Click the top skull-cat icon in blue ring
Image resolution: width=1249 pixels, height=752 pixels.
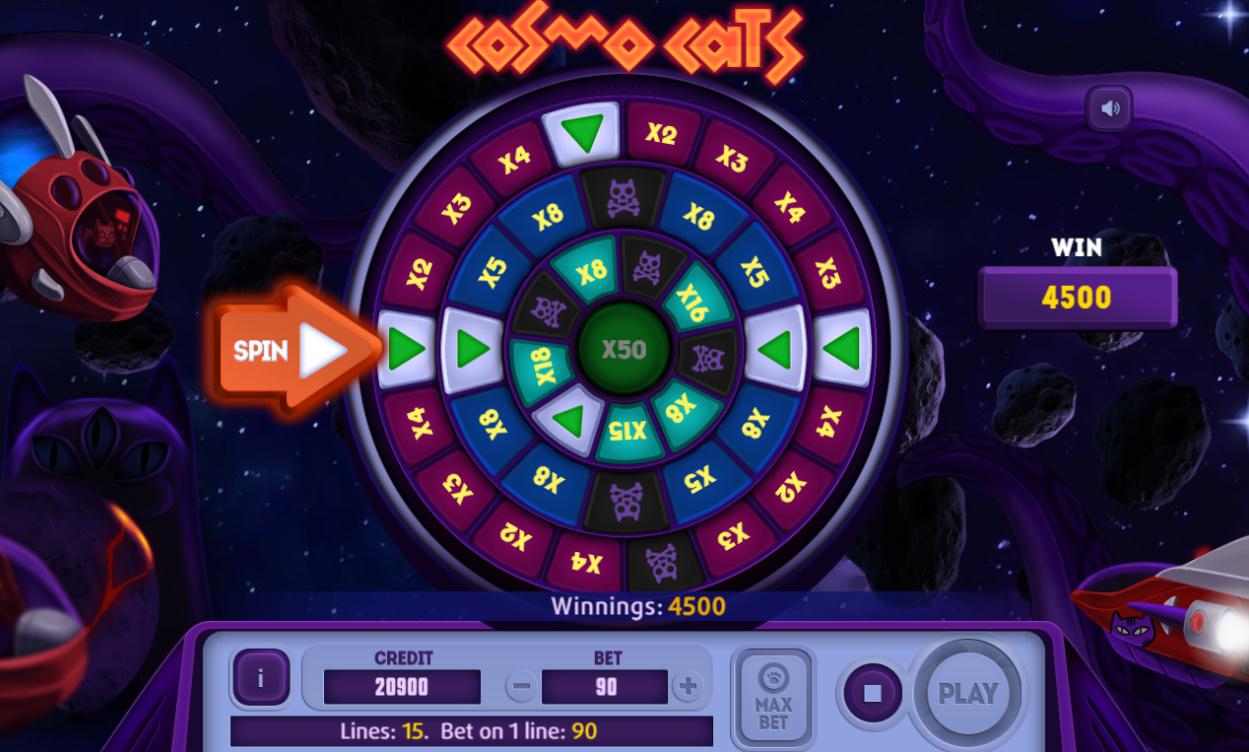pyautogui.click(x=624, y=197)
